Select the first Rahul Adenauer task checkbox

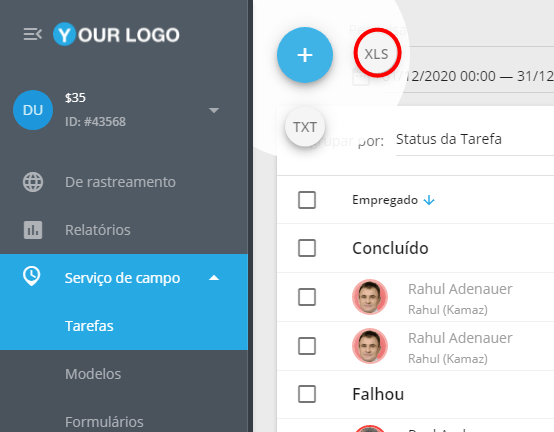point(307,297)
